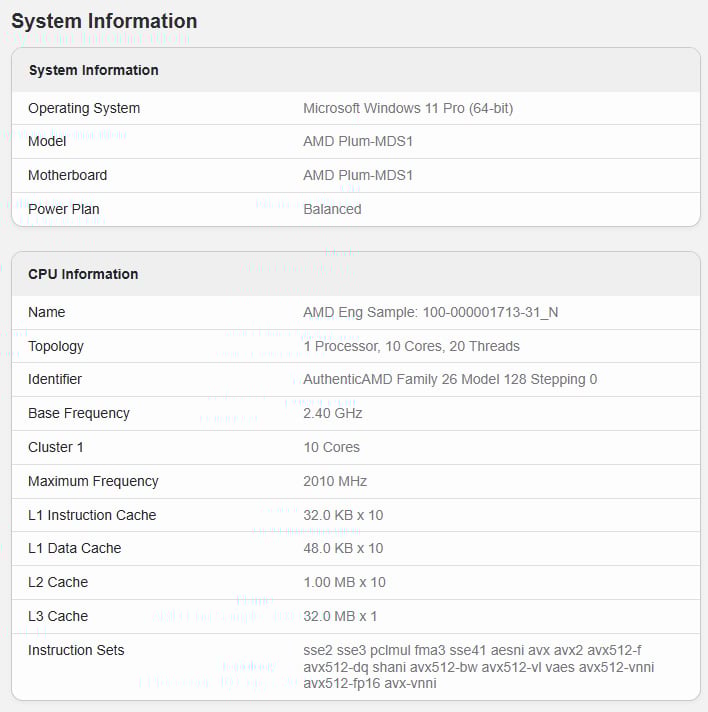
Task: Click the 'Motherboard' row label
Action: coord(68,175)
